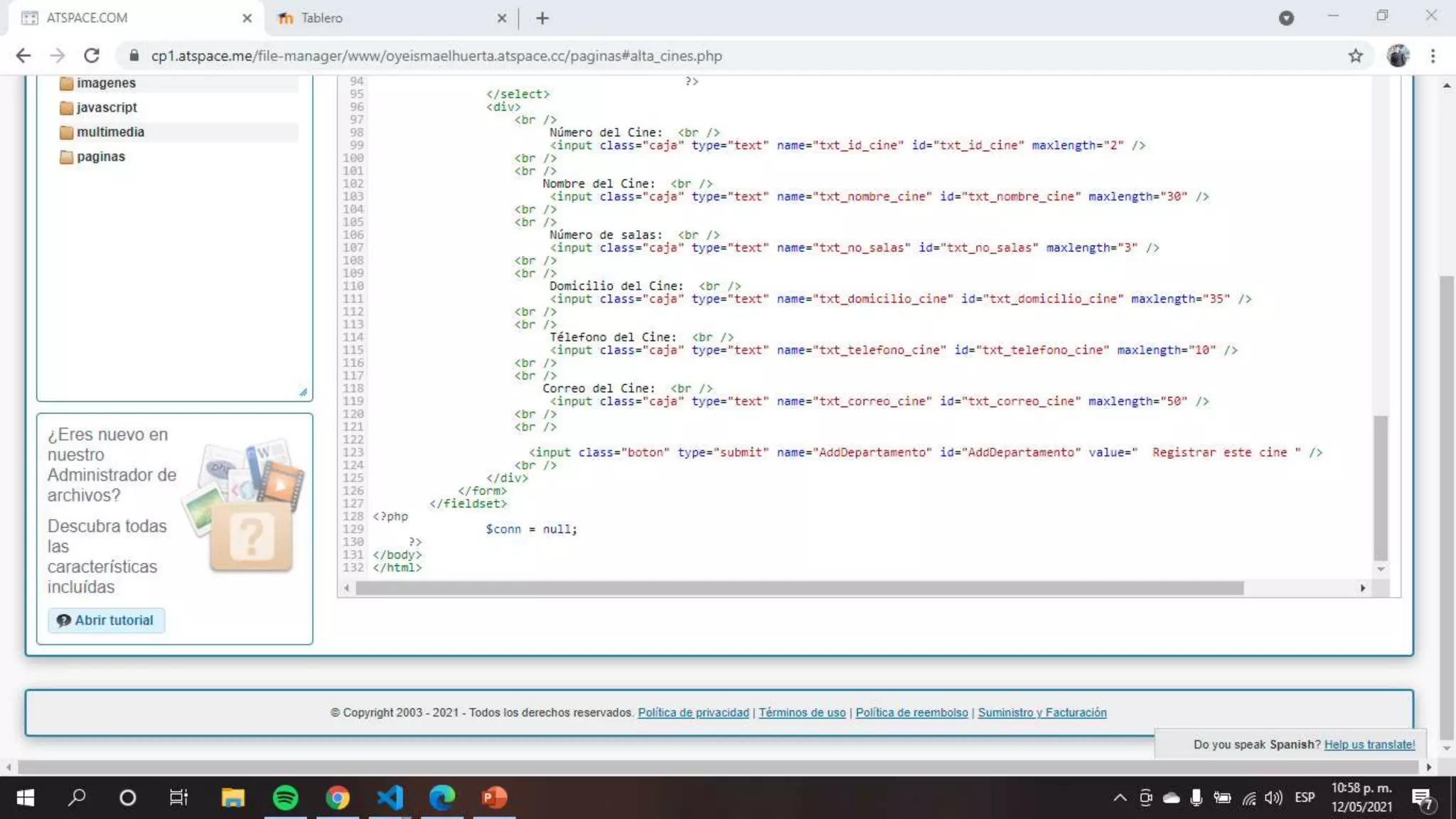Open the imagenes folder
The width and height of the screenshot is (1456, 819).
tap(106, 83)
